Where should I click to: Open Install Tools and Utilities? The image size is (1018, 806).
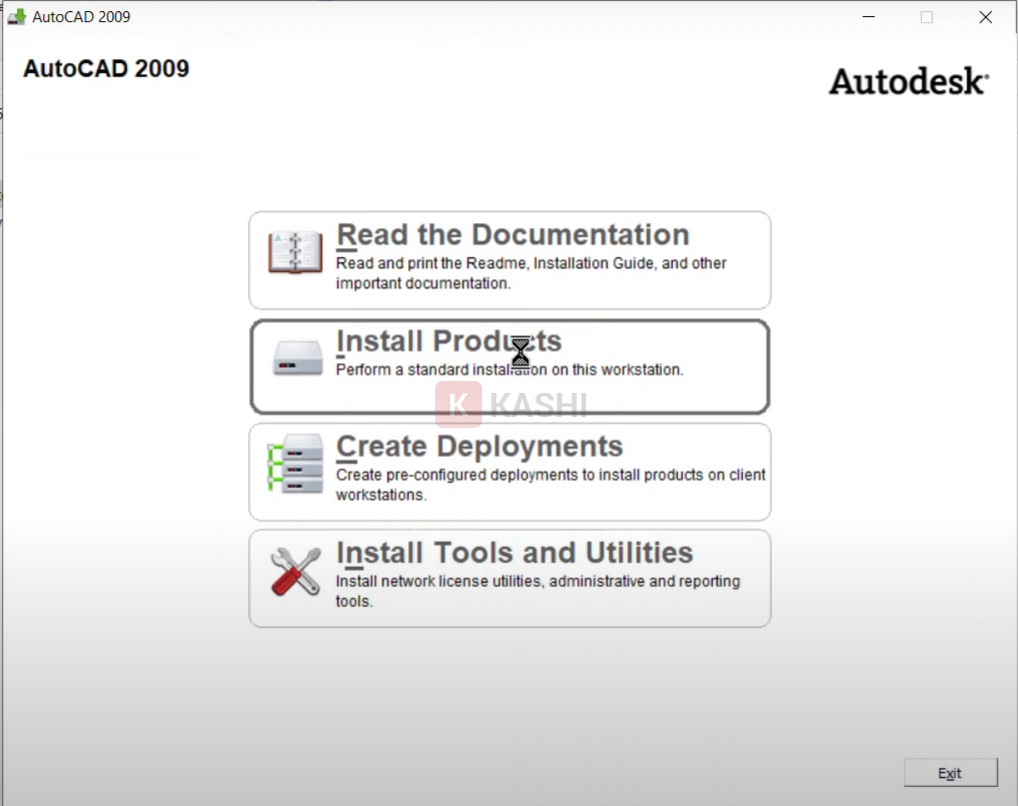[510, 578]
